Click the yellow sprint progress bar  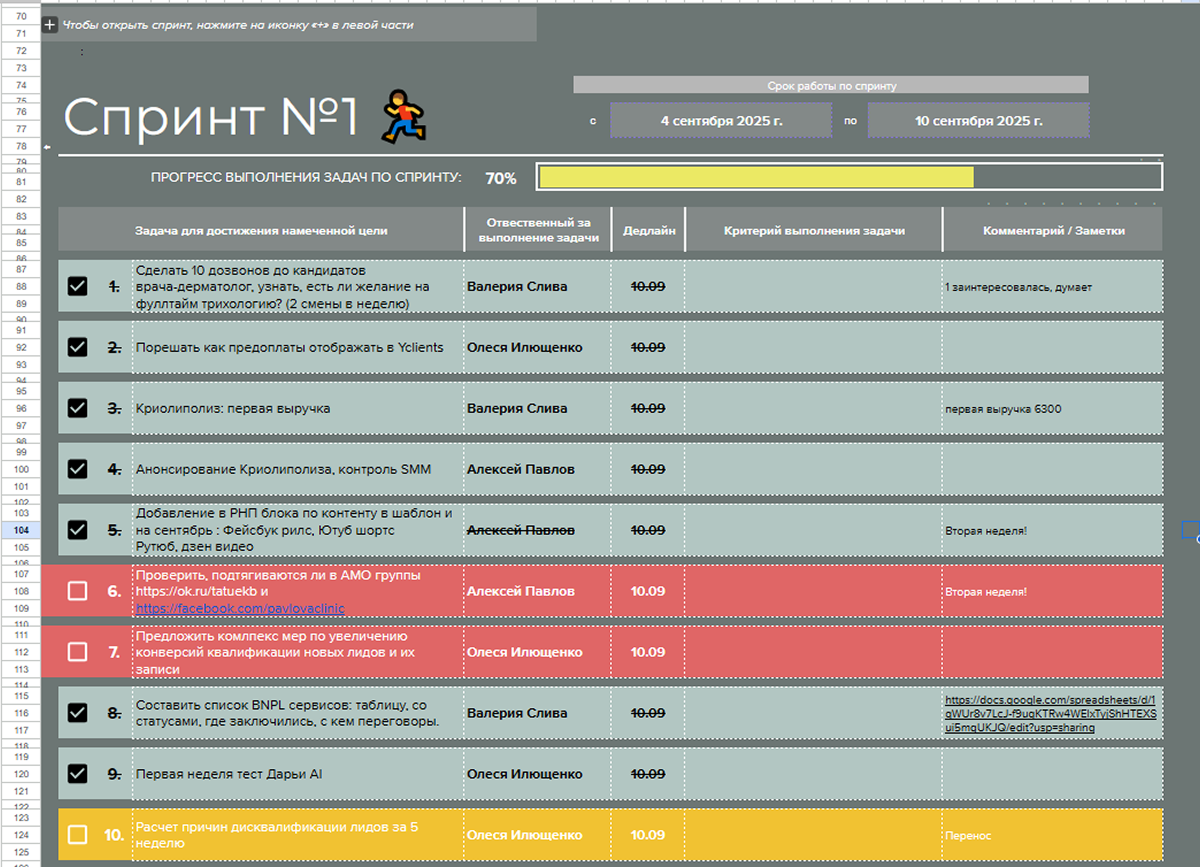[x=756, y=177]
